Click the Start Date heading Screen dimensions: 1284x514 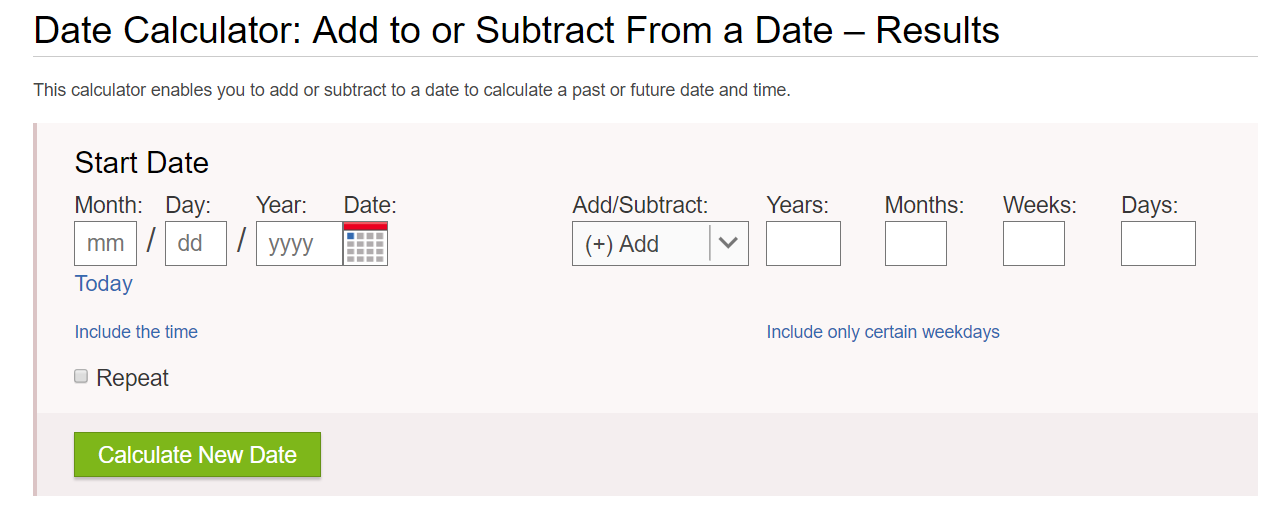tap(142, 163)
